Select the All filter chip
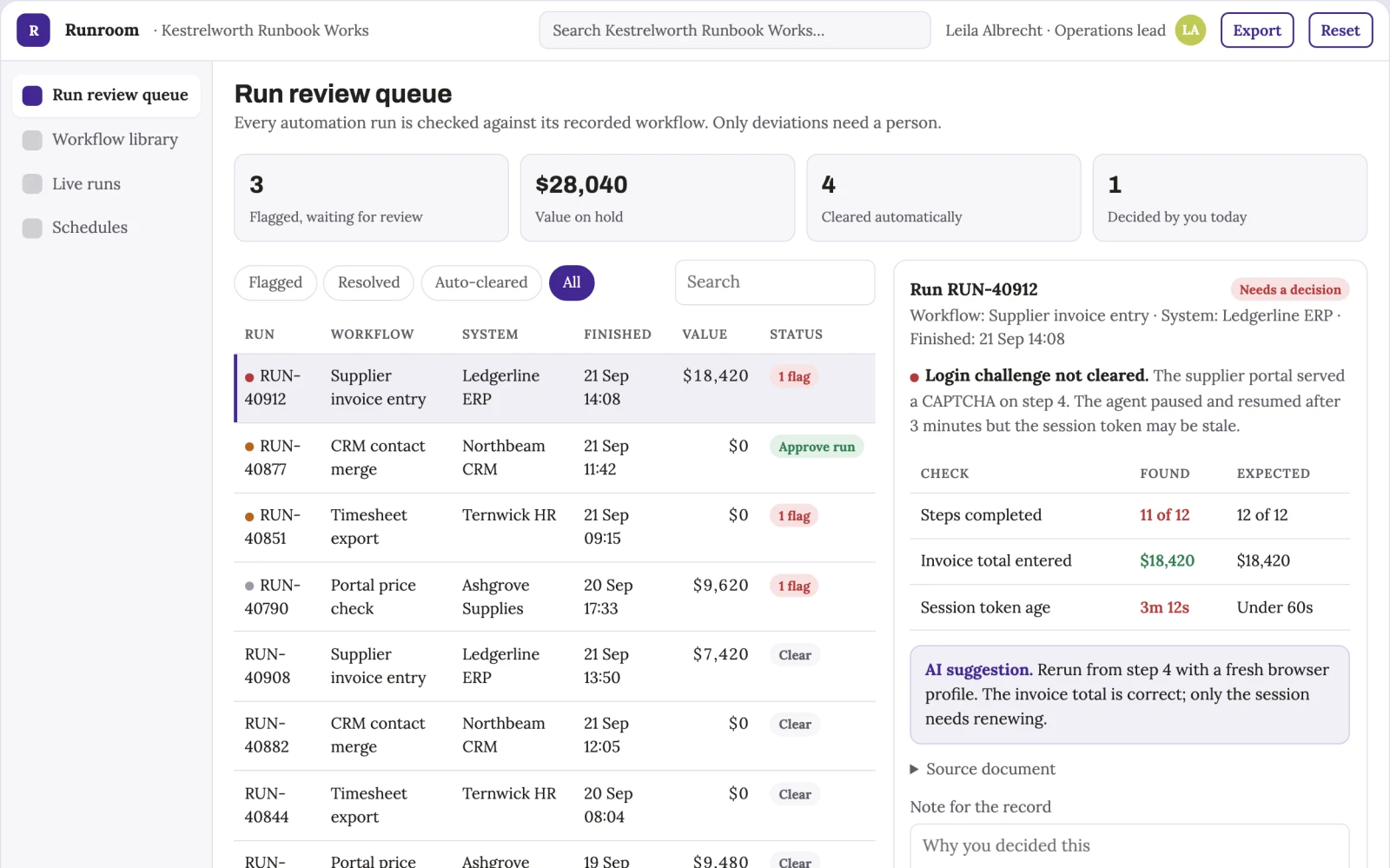1390x868 pixels. pos(572,282)
